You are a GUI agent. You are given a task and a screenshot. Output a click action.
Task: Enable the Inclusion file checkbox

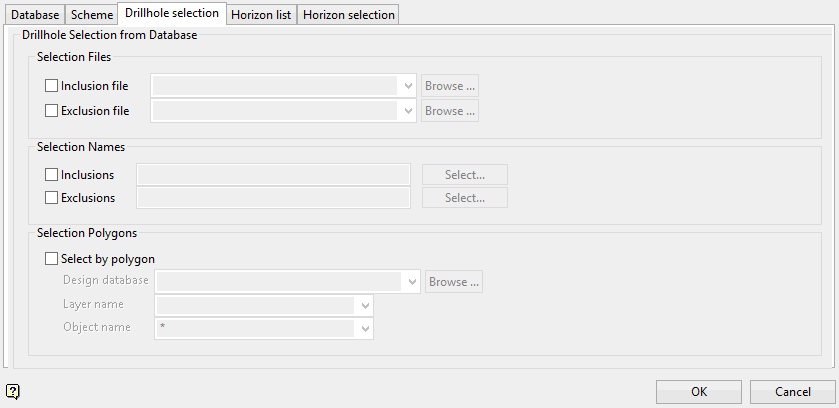[52, 86]
